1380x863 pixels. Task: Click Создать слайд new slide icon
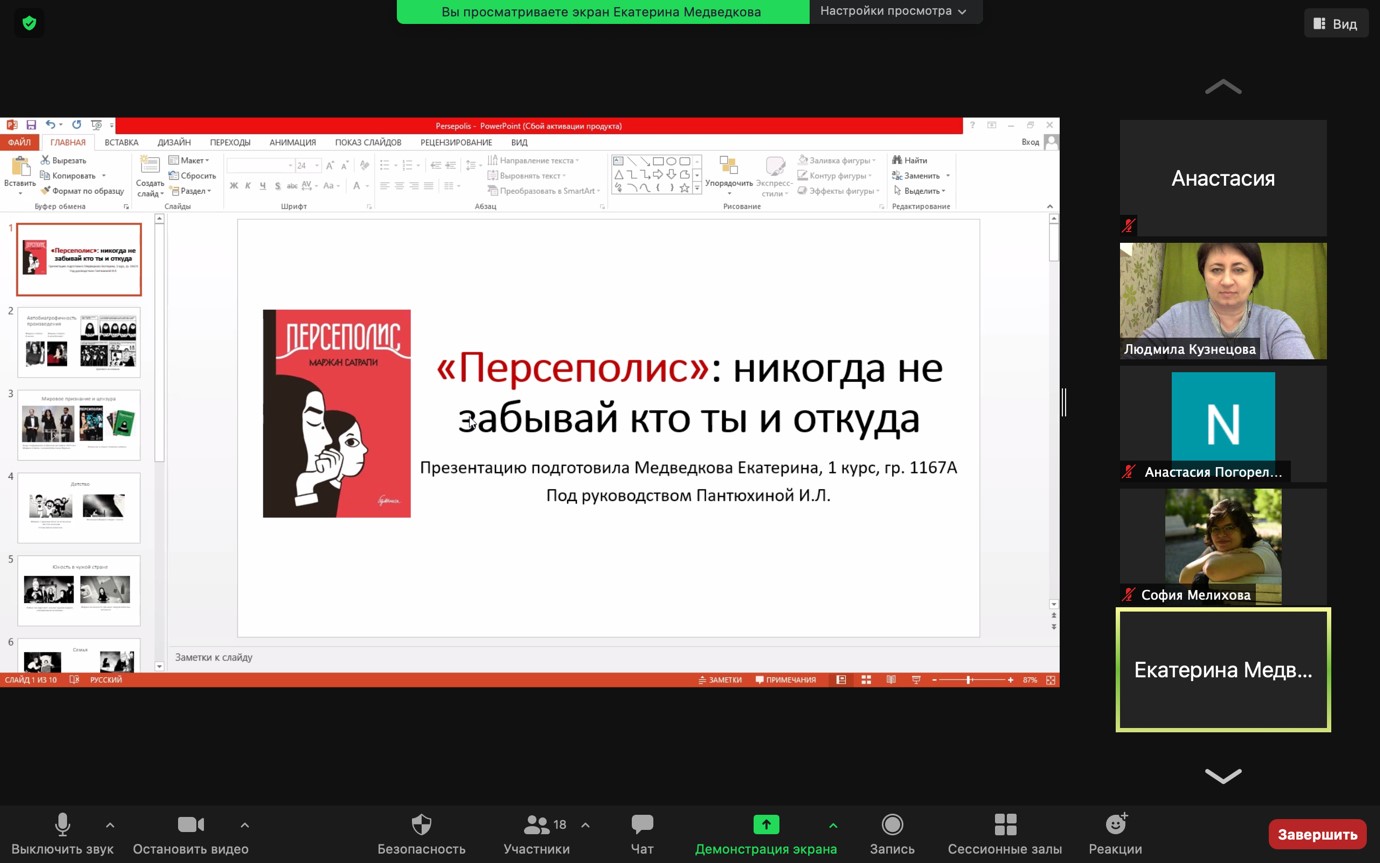150,165
